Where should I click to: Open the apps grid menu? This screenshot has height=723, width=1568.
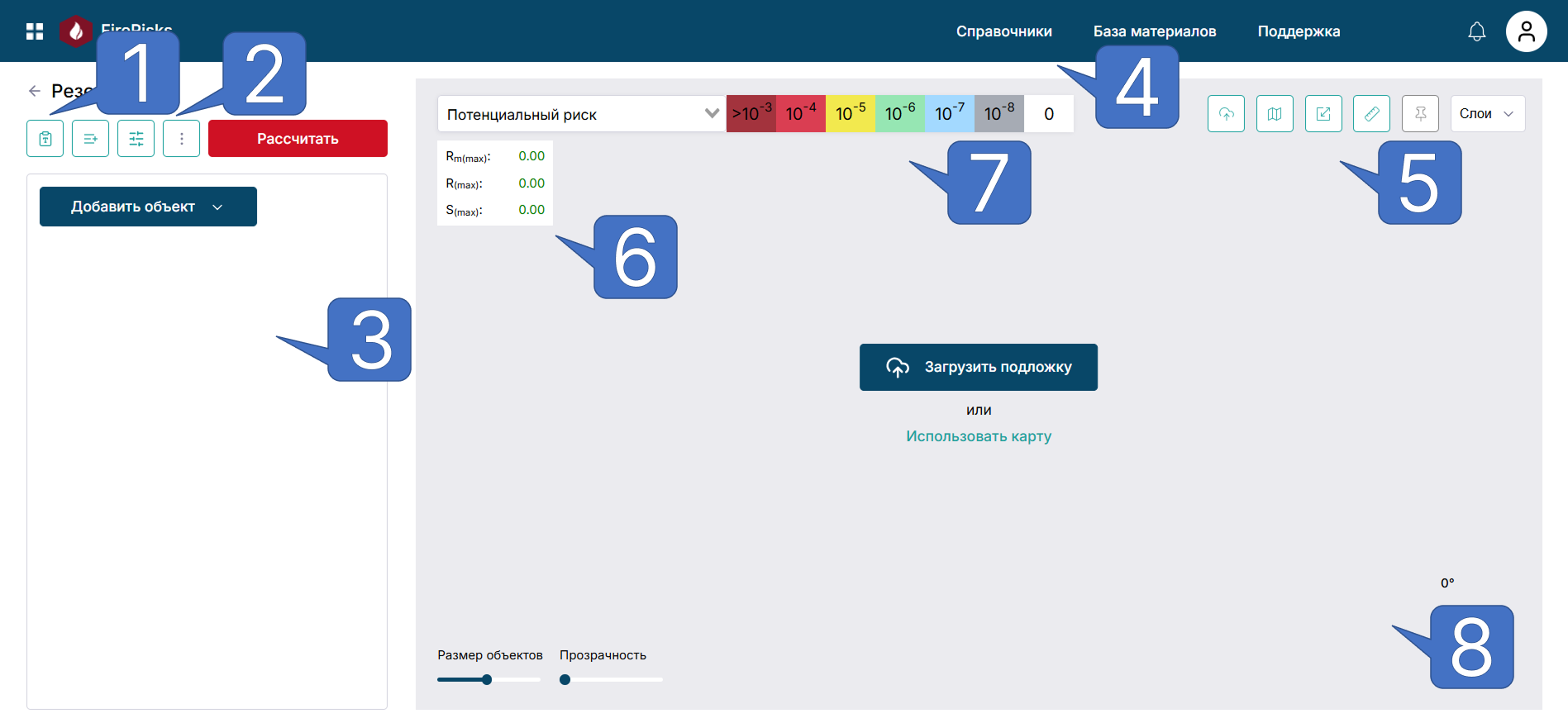point(35,31)
